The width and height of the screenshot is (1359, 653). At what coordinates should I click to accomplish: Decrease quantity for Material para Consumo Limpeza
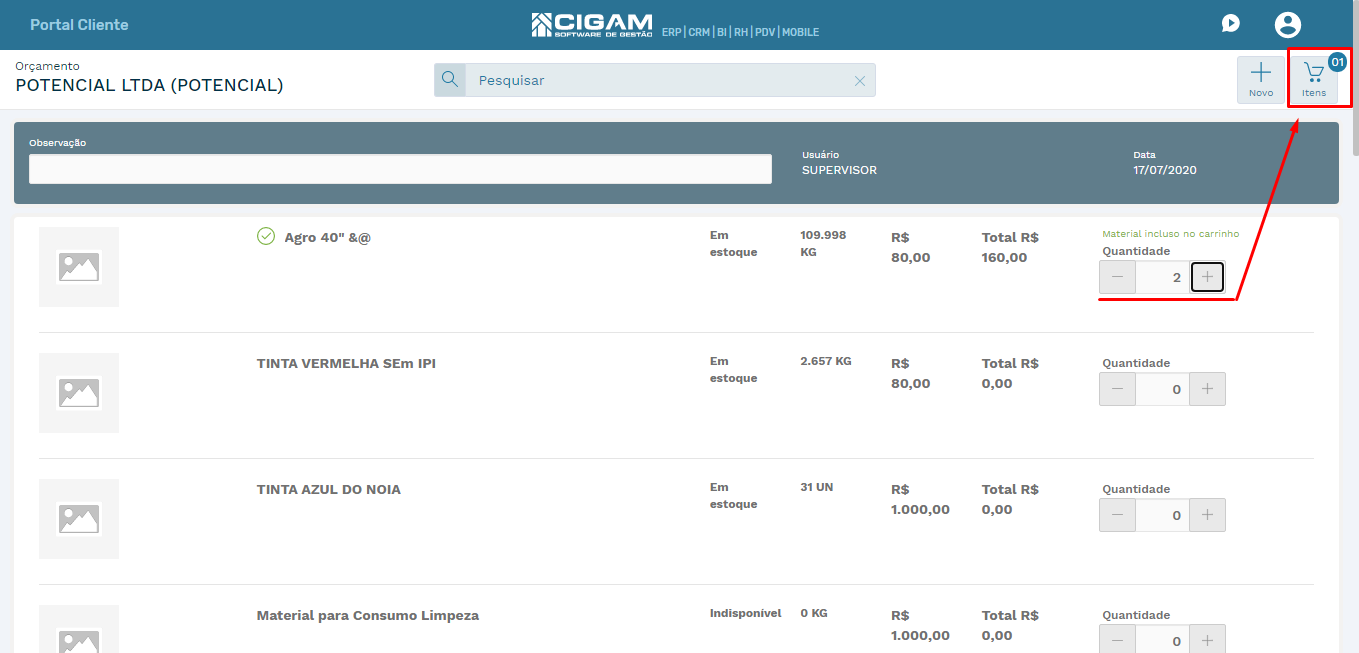pos(1117,640)
